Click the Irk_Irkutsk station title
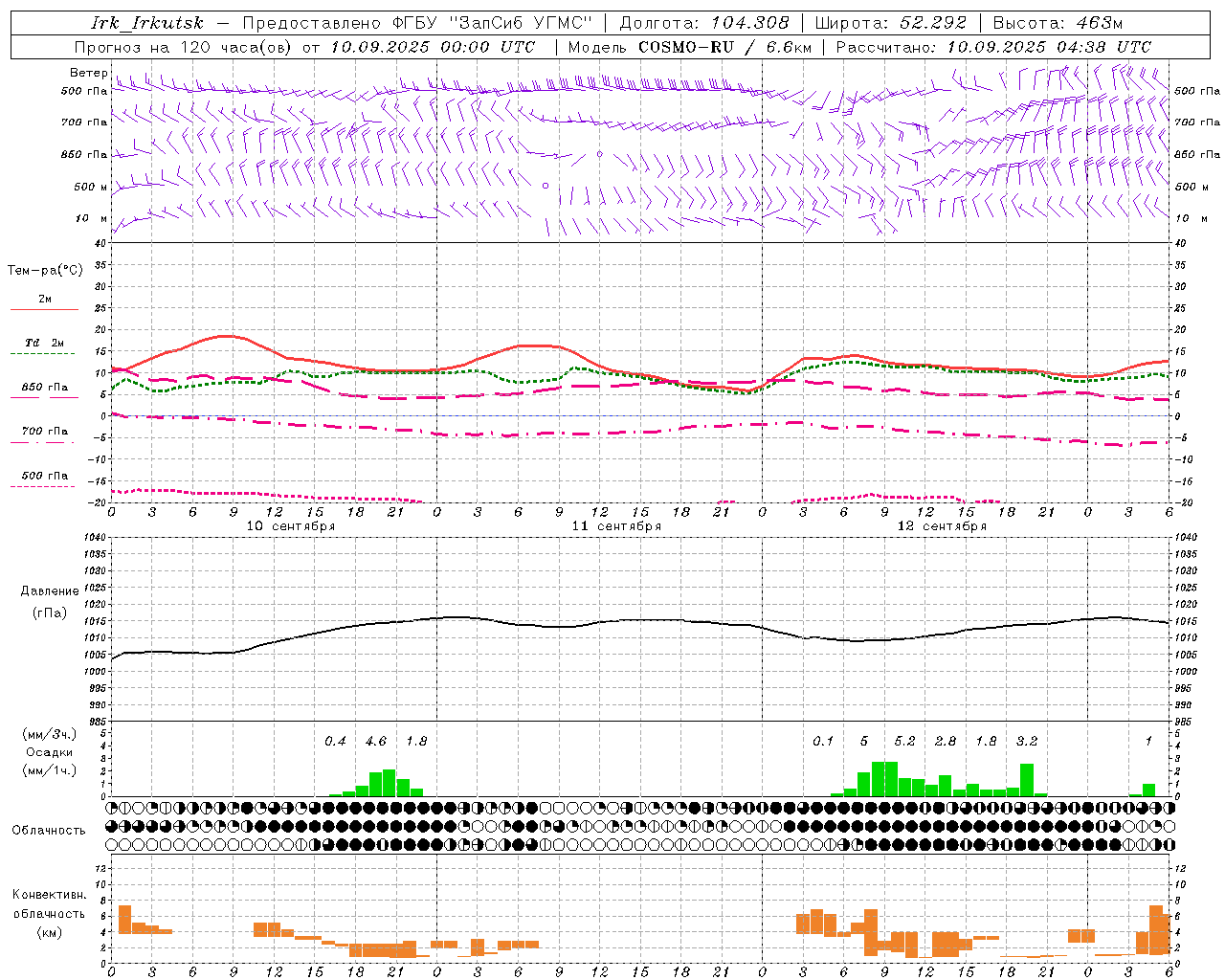This screenshot has height=980, width=1225. click(147, 23)
